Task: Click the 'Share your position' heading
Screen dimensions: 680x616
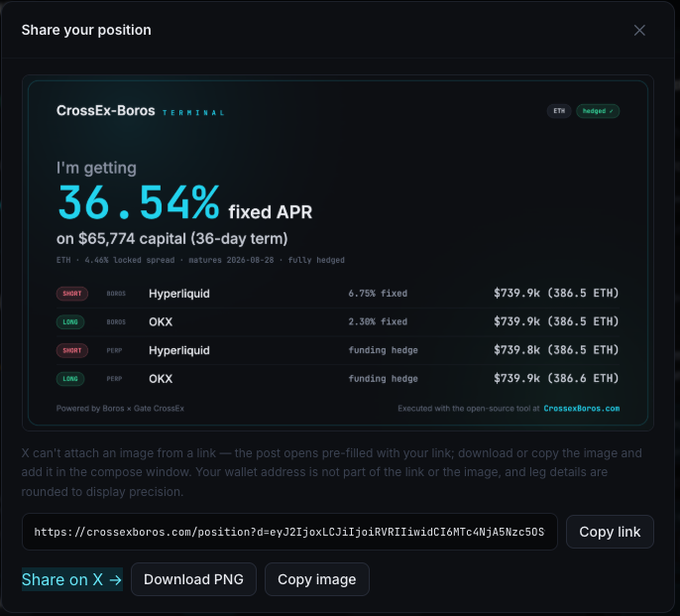Action: pos(86,30)
